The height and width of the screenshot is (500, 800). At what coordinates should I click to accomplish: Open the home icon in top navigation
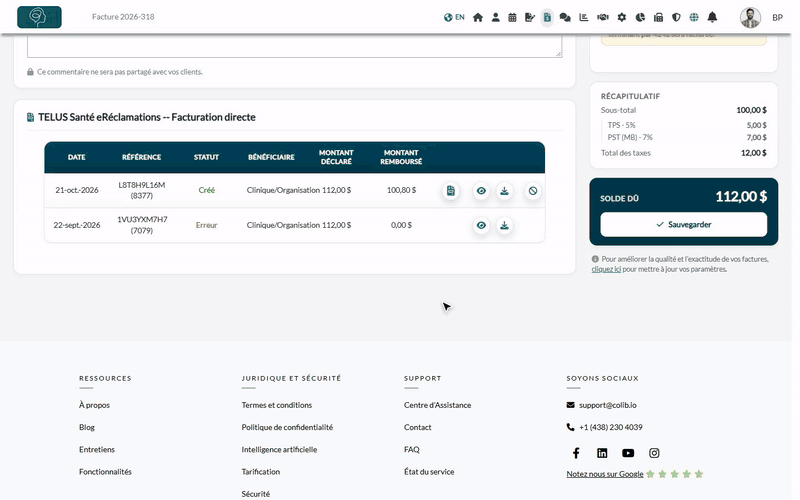click(478, 17)
